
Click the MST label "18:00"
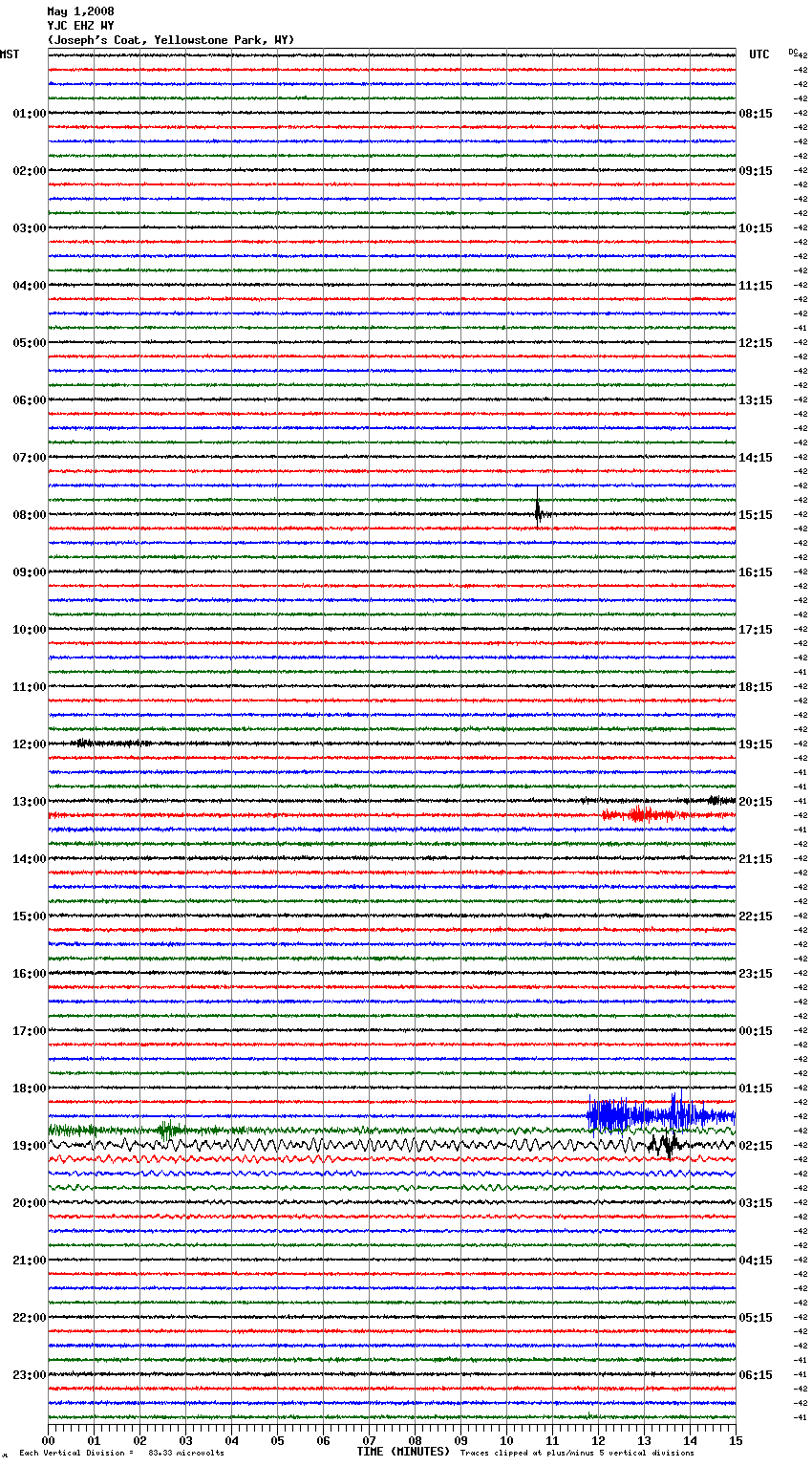(x=30, y=1089)
